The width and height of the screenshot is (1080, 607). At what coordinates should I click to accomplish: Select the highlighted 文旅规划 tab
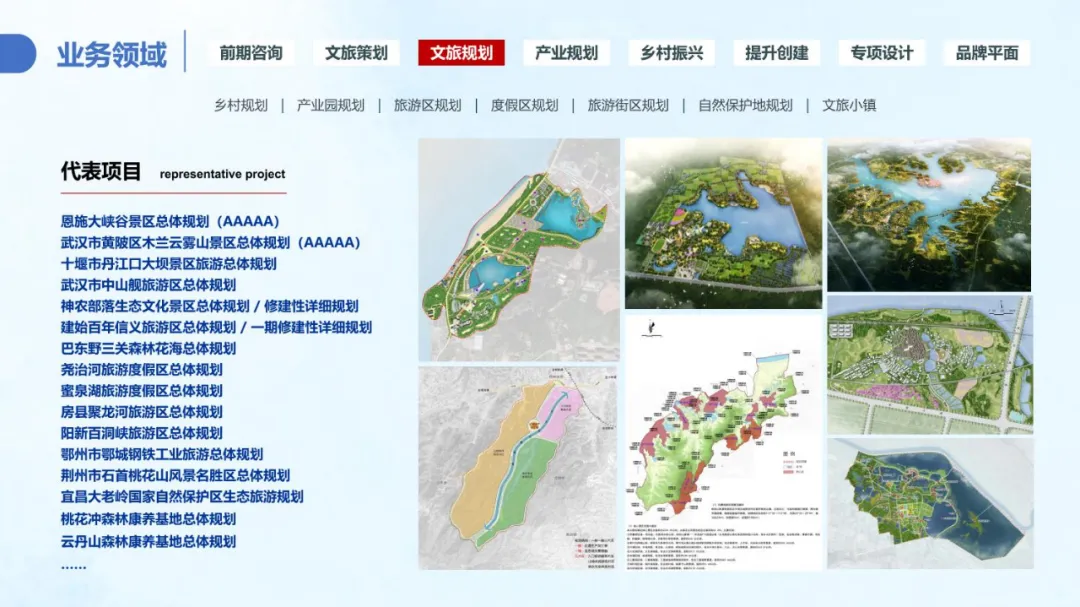(461, 53)
